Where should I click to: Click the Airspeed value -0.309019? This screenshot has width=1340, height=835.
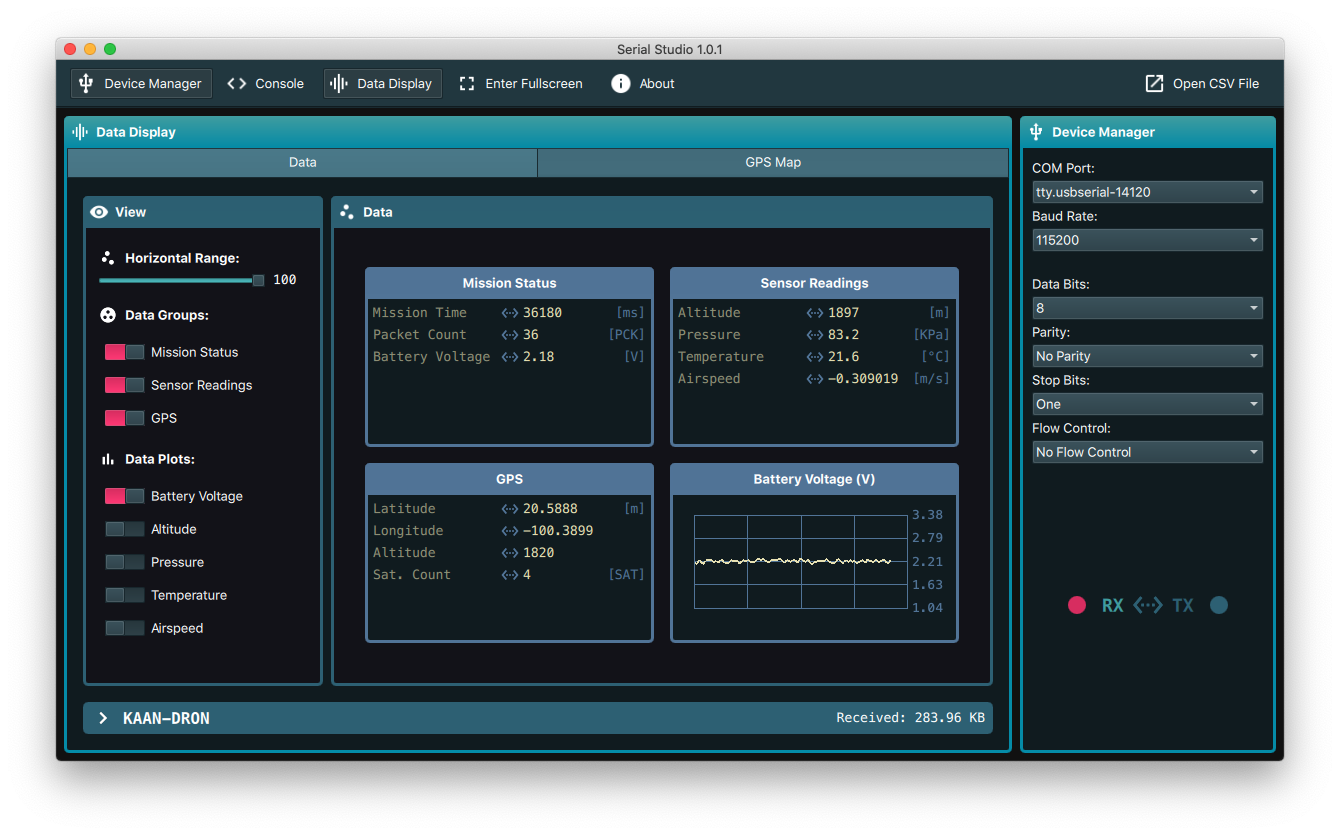pyautogui.click(x=863, y=379)
